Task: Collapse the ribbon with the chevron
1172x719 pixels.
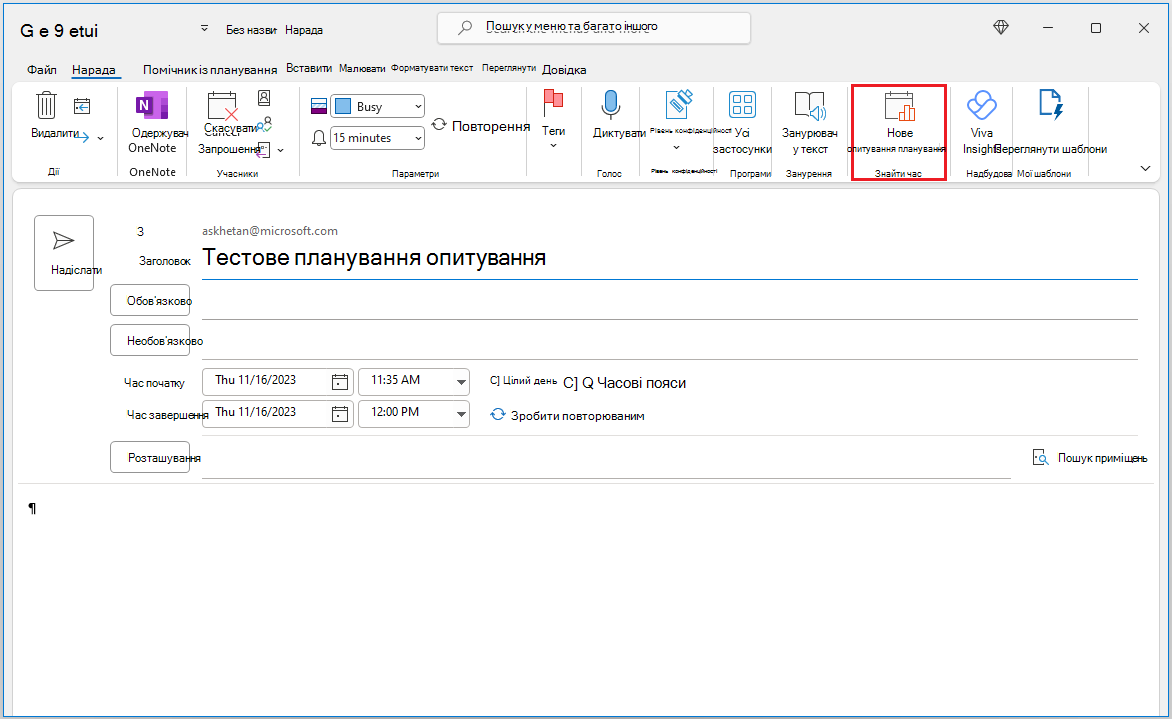Action: [x=1145, y=168]
